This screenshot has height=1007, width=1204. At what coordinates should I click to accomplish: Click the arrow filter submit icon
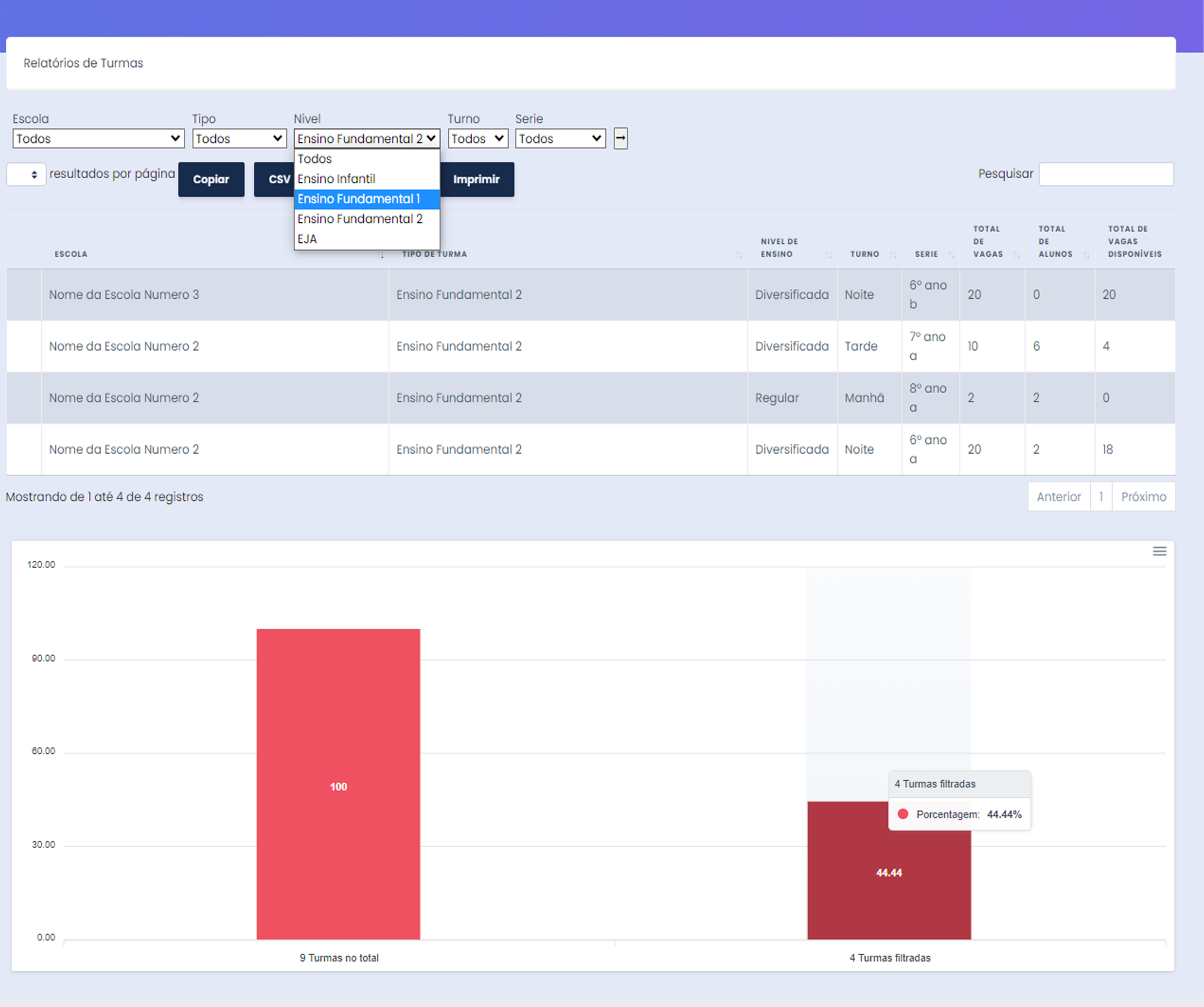point(620,138)
